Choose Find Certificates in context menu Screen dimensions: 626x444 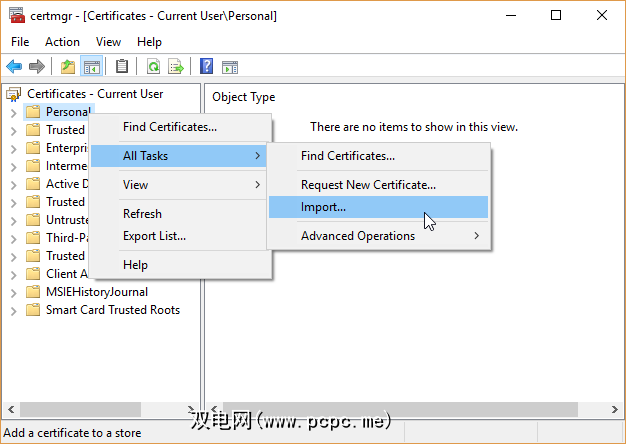tap(181, 127)
